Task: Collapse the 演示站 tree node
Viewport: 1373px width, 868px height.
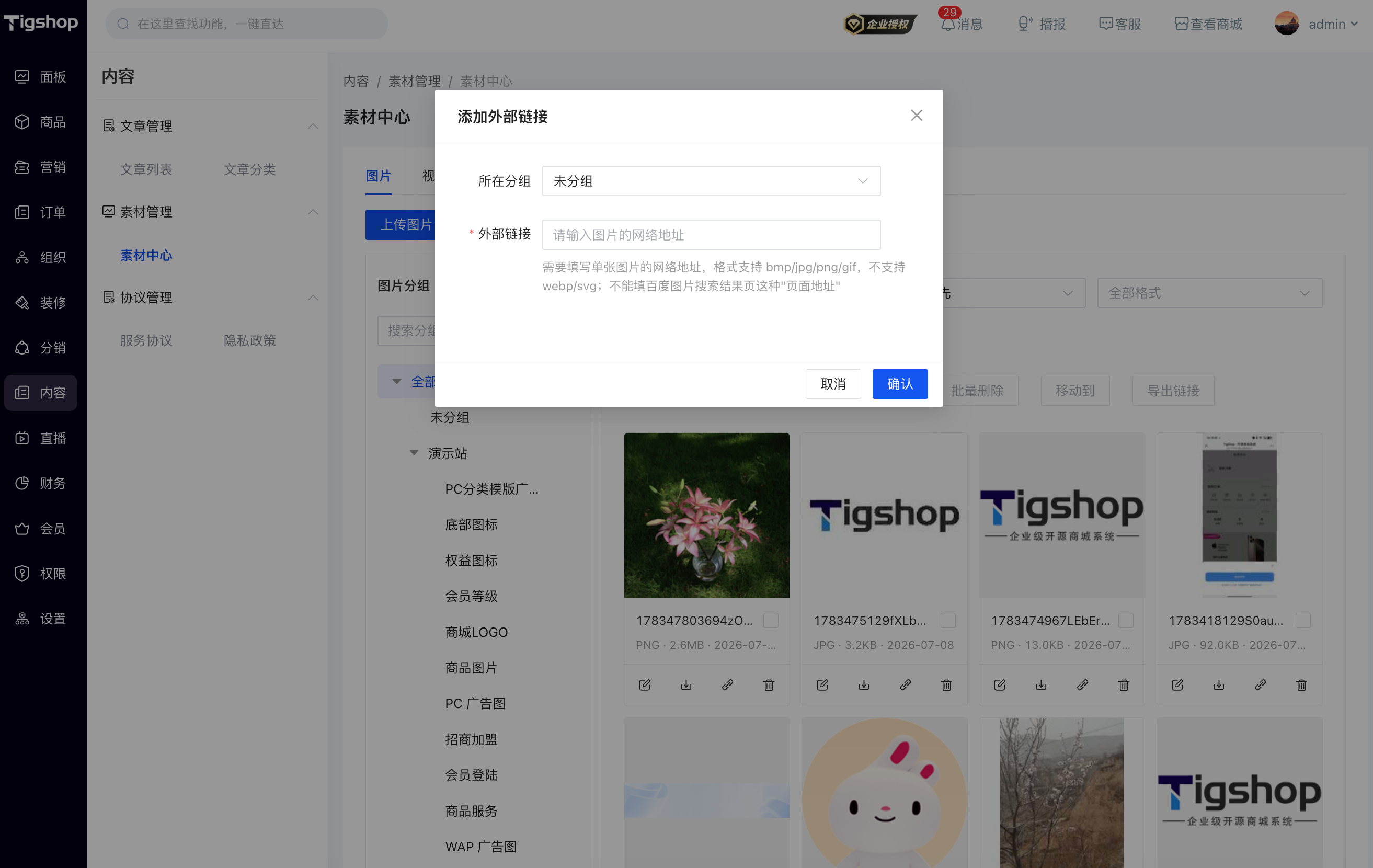Action: (x=414, y=453)
